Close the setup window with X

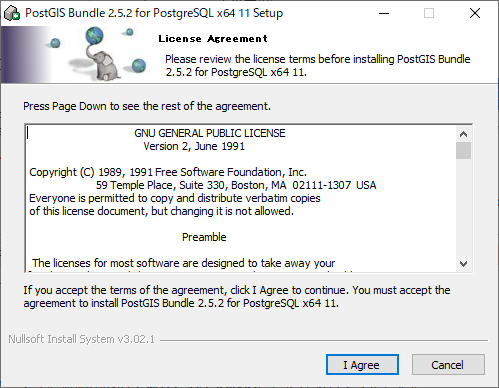(x=475, y=13)
